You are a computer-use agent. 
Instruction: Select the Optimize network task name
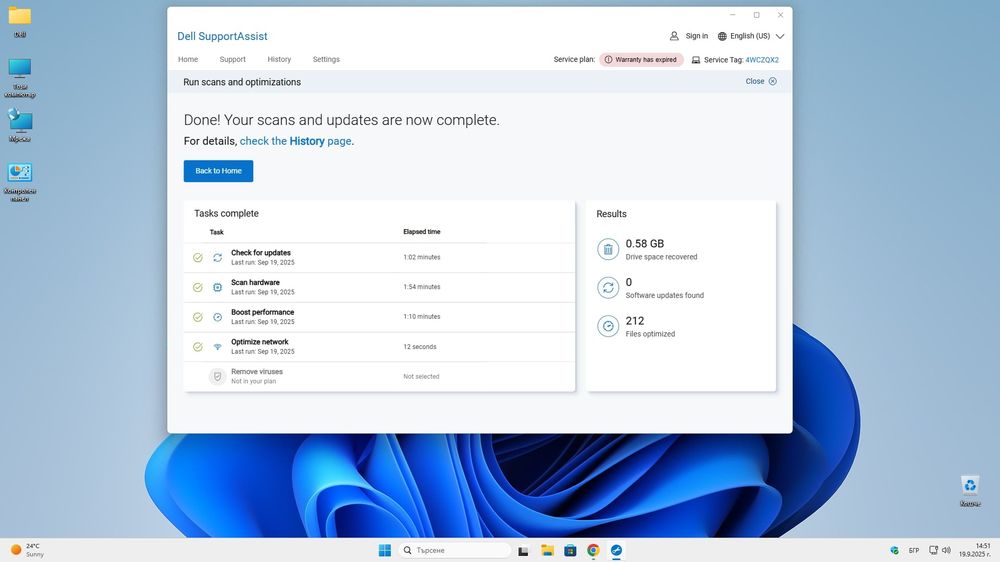tap(260, 342)
